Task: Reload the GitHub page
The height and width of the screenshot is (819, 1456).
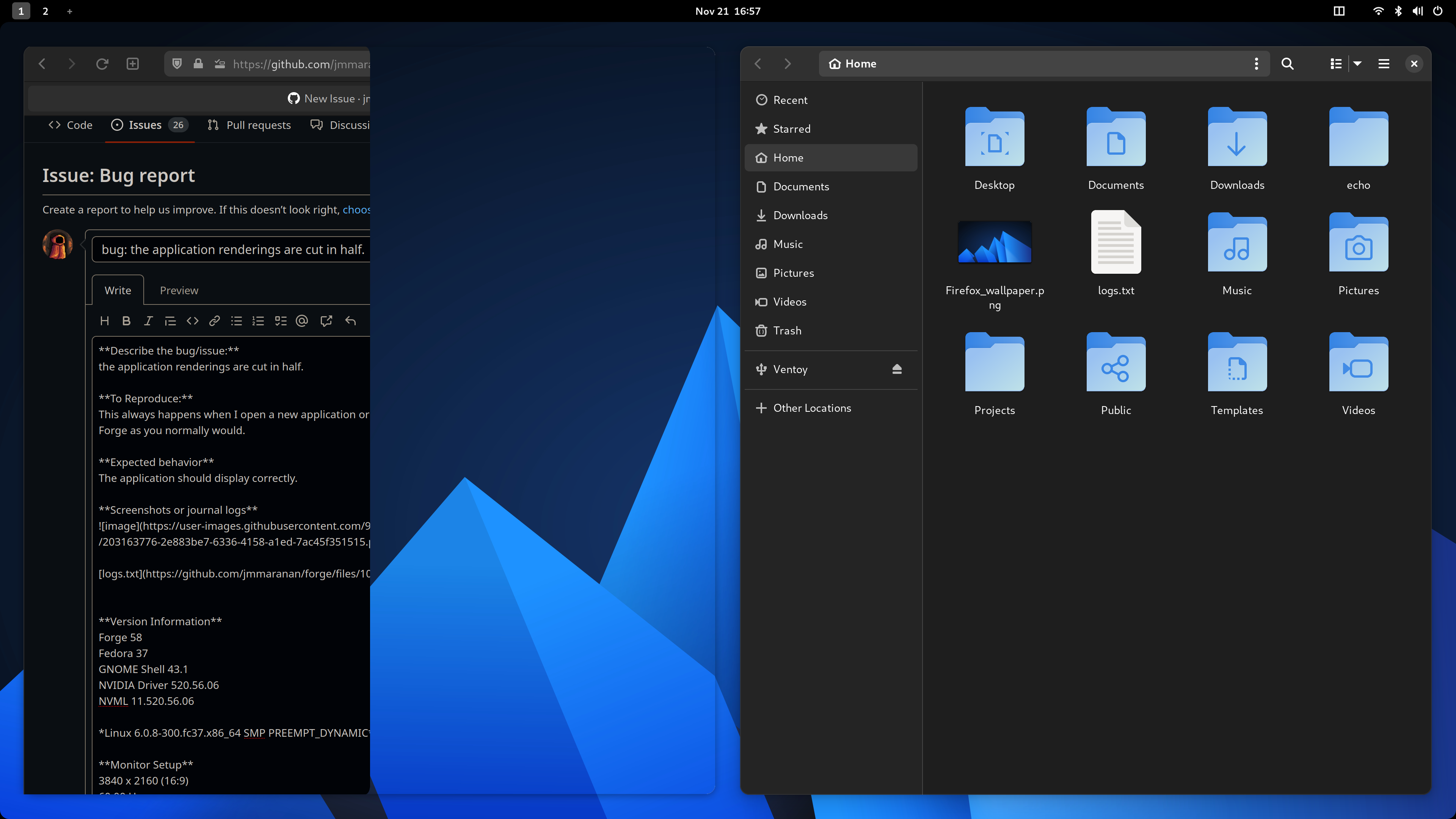Action: (x=102, y=63)
